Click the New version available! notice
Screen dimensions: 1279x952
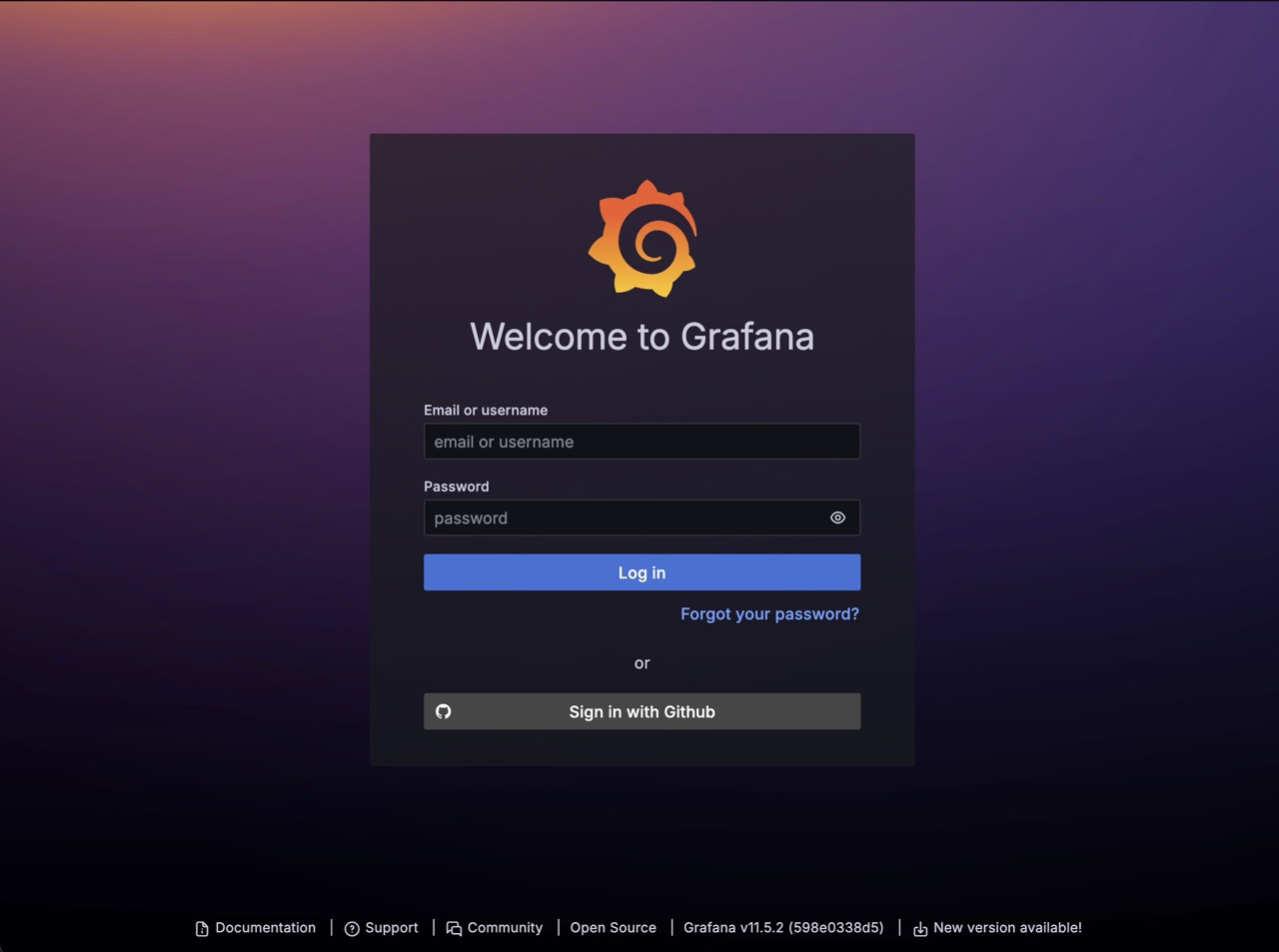tap(1007, 927)
